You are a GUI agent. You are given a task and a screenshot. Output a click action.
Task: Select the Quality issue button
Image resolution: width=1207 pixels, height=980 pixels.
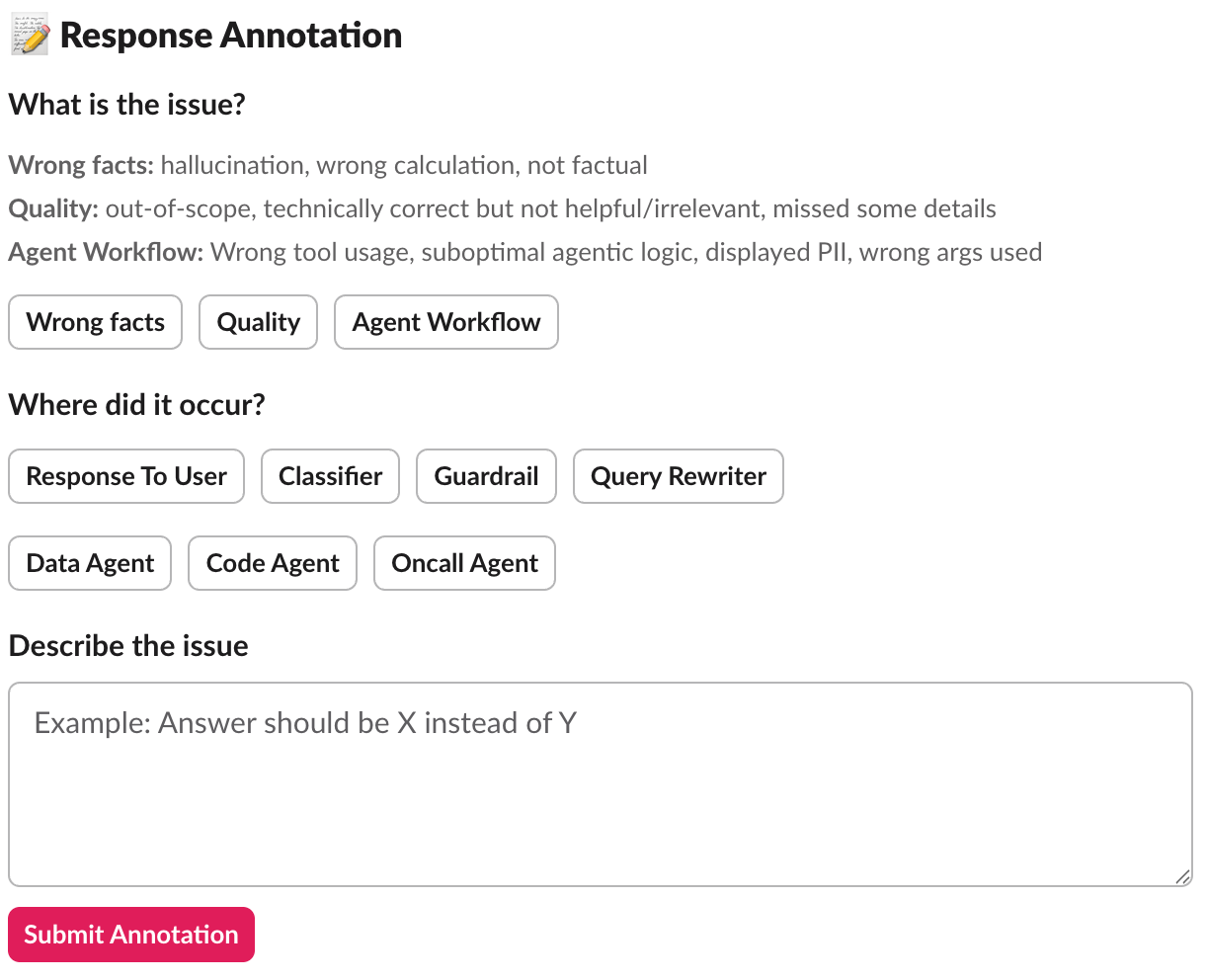(258, 322)
